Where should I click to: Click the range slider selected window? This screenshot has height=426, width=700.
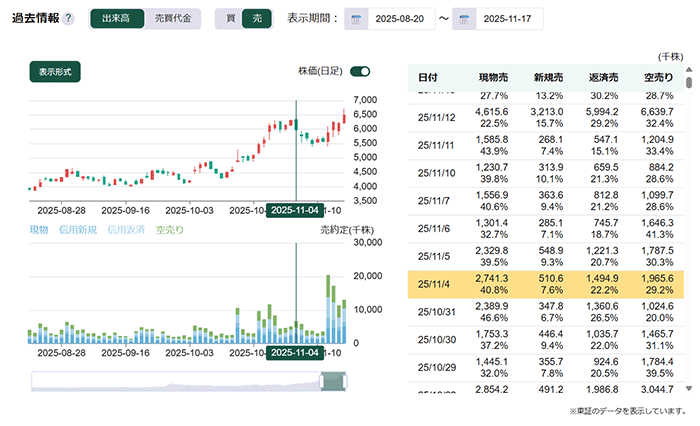[x=333, y=381]
